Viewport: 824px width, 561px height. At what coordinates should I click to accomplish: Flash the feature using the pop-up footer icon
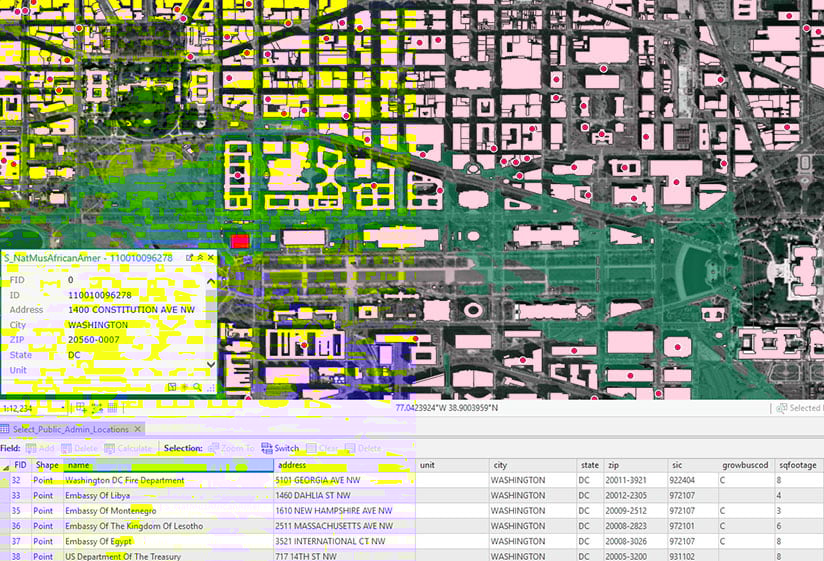tap(184, 387)
